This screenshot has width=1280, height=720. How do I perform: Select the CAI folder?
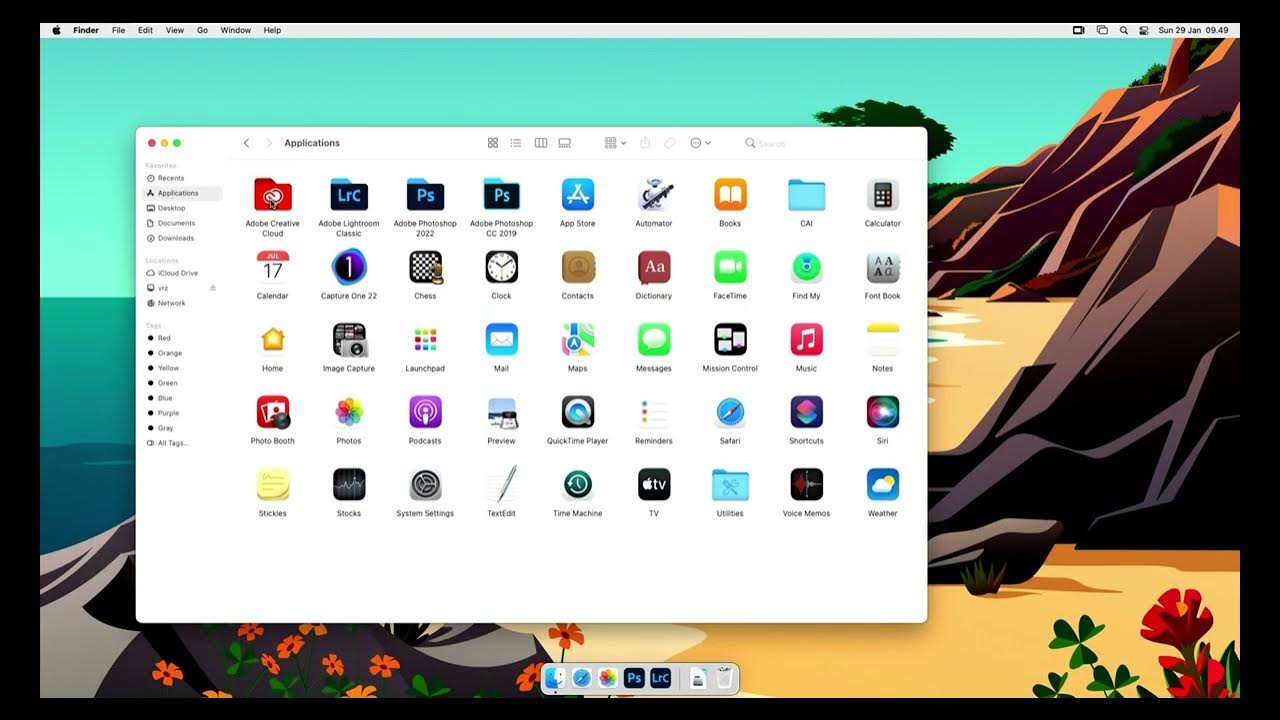pyautogui.click(x=806, y=195)
